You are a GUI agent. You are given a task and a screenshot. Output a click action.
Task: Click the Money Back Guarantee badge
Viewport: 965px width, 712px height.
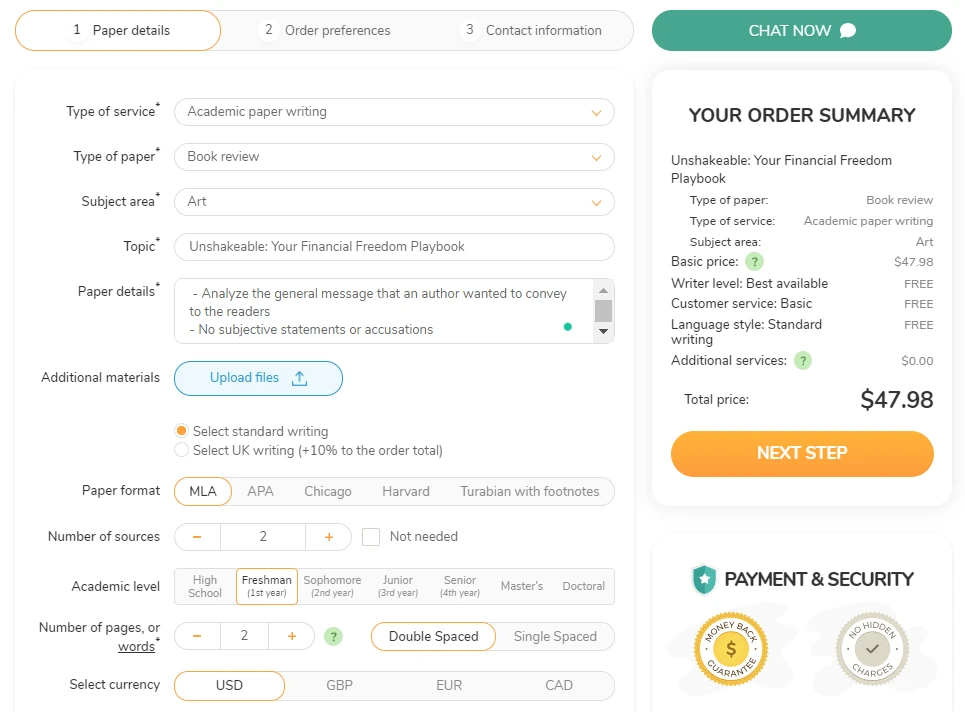coord(731,649)
